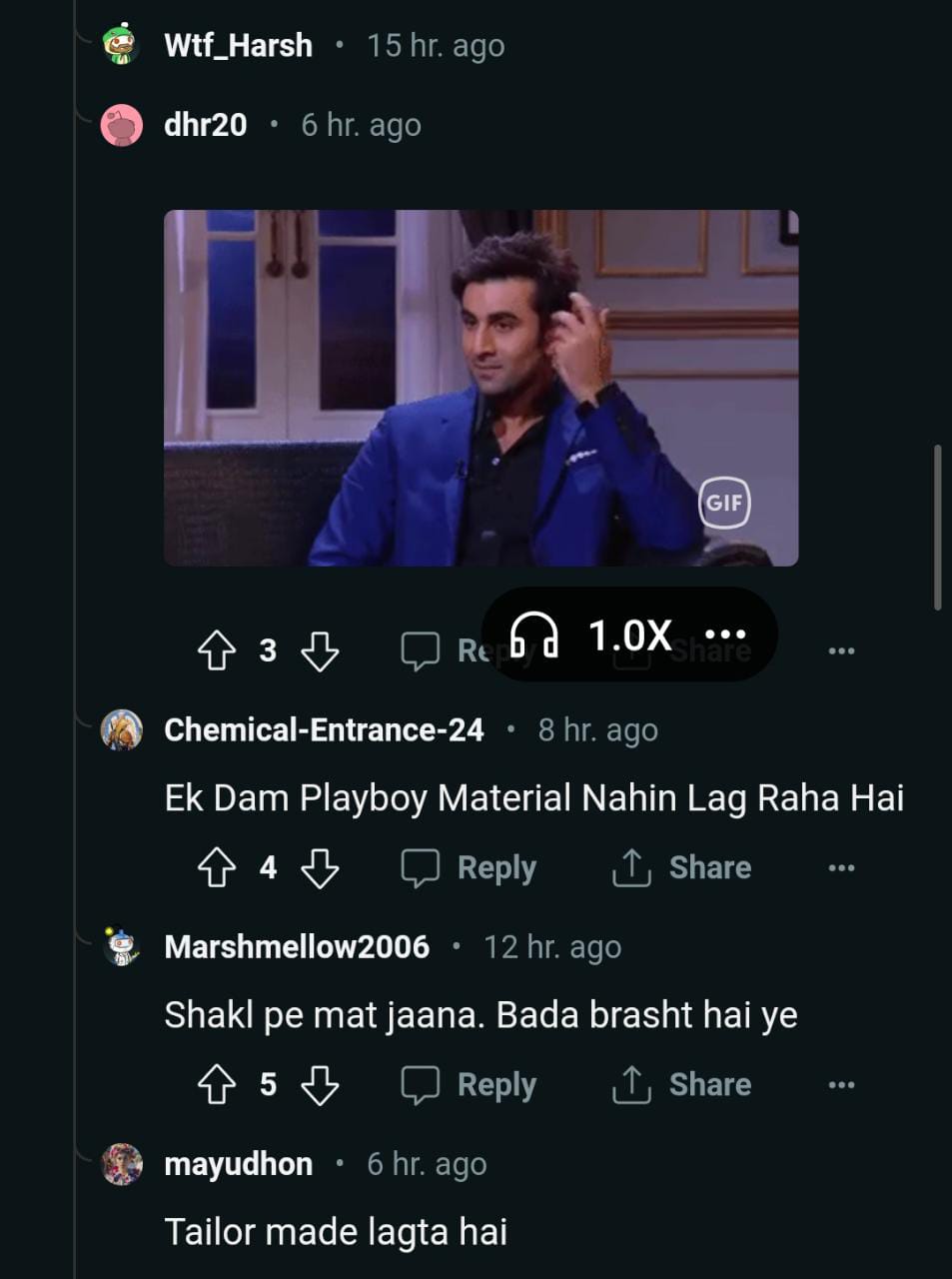This screenshot has width=952, height=1279.
Task: Open overlay three-dot options menu
Action: pos(725,635)
